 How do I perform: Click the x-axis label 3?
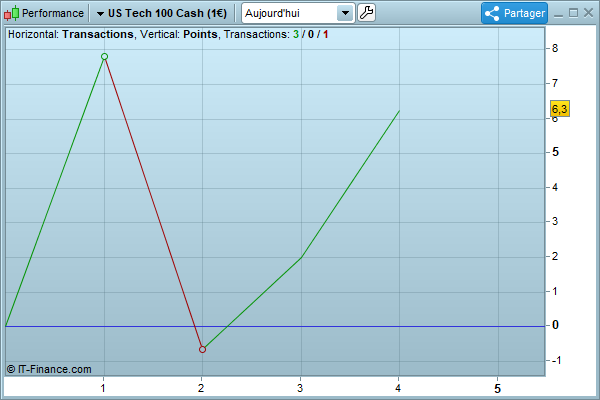click(300, 388)
